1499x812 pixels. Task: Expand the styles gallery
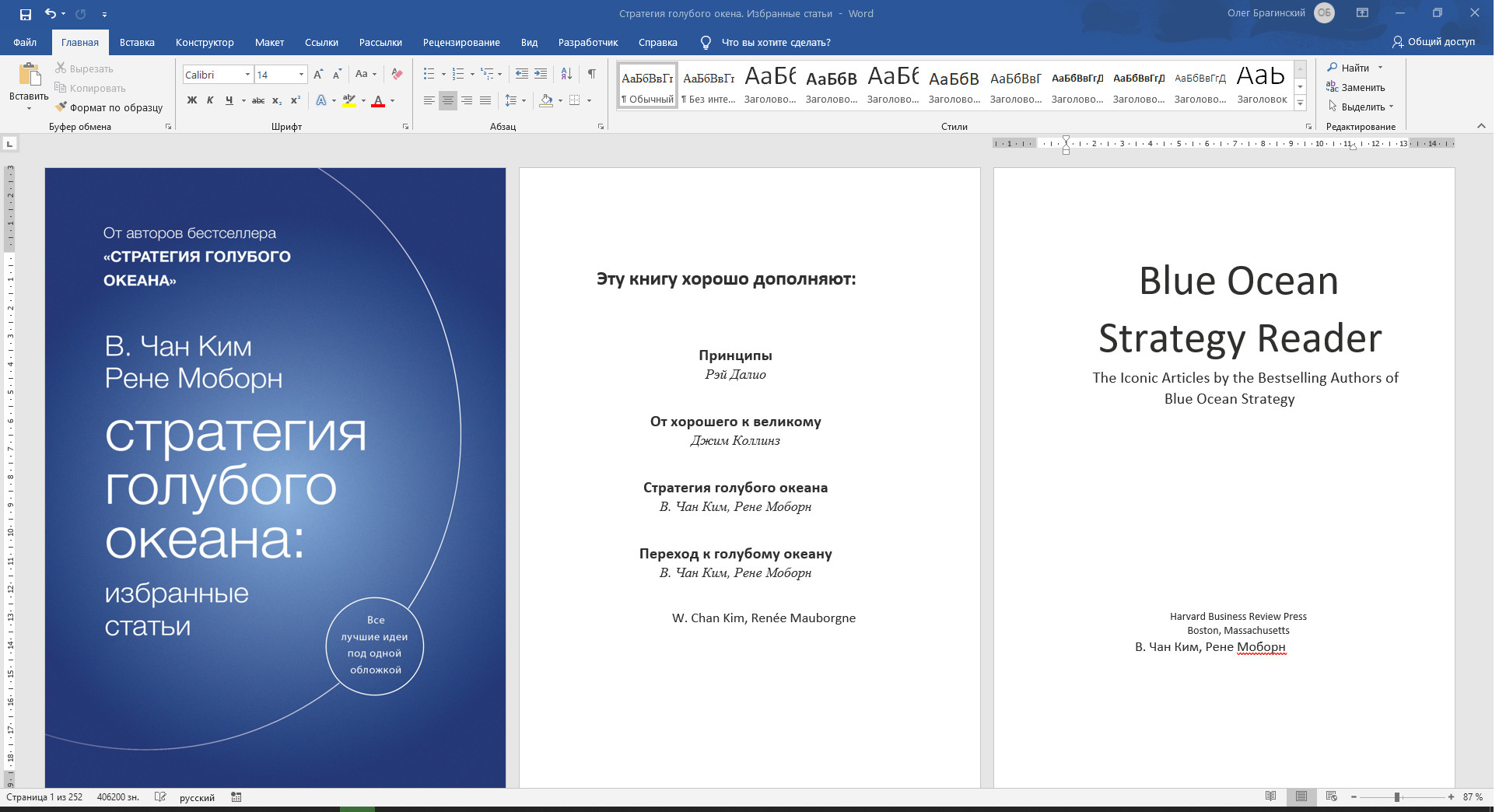pos(1300,103)
